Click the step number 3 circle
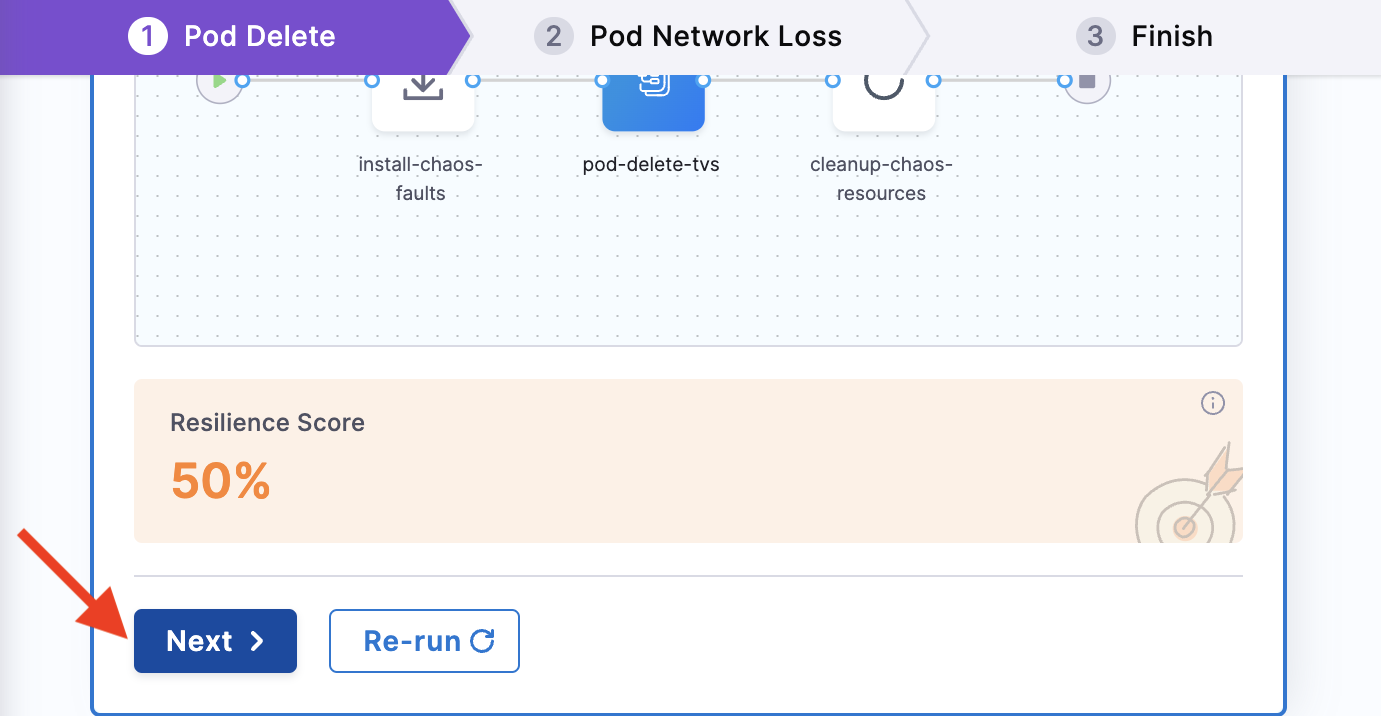The width and height of the screenshot is (1381, 716). tap(1095, 37)
